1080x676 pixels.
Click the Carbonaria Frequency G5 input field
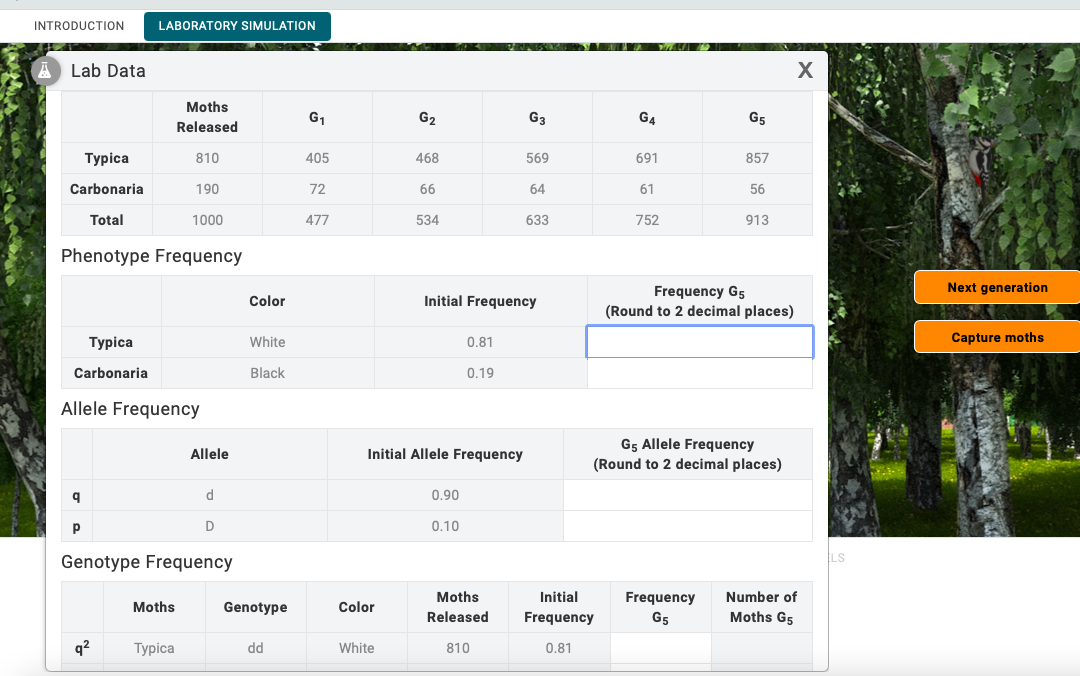click(x=699, y=373)
